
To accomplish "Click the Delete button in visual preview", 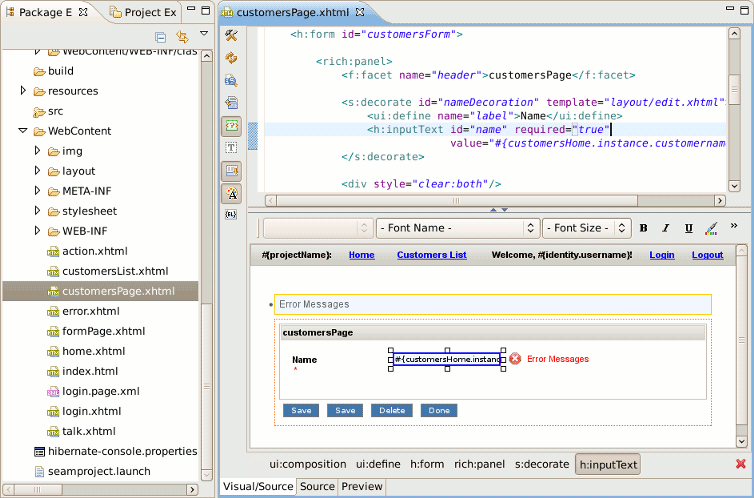I will point(391,410).
